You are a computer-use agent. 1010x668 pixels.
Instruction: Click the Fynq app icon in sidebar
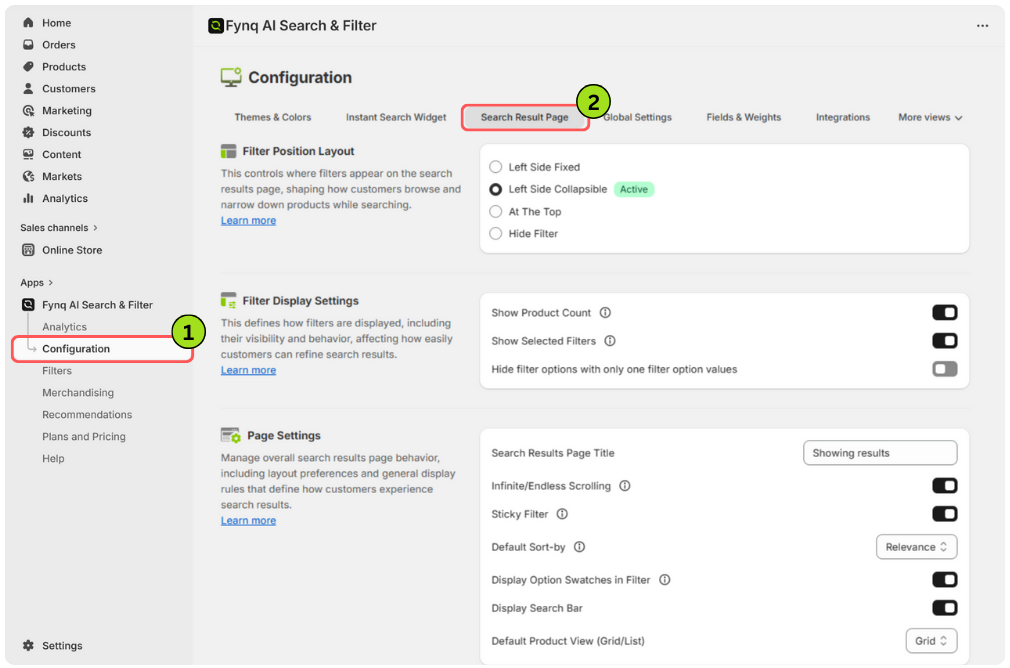pos(28,305)
